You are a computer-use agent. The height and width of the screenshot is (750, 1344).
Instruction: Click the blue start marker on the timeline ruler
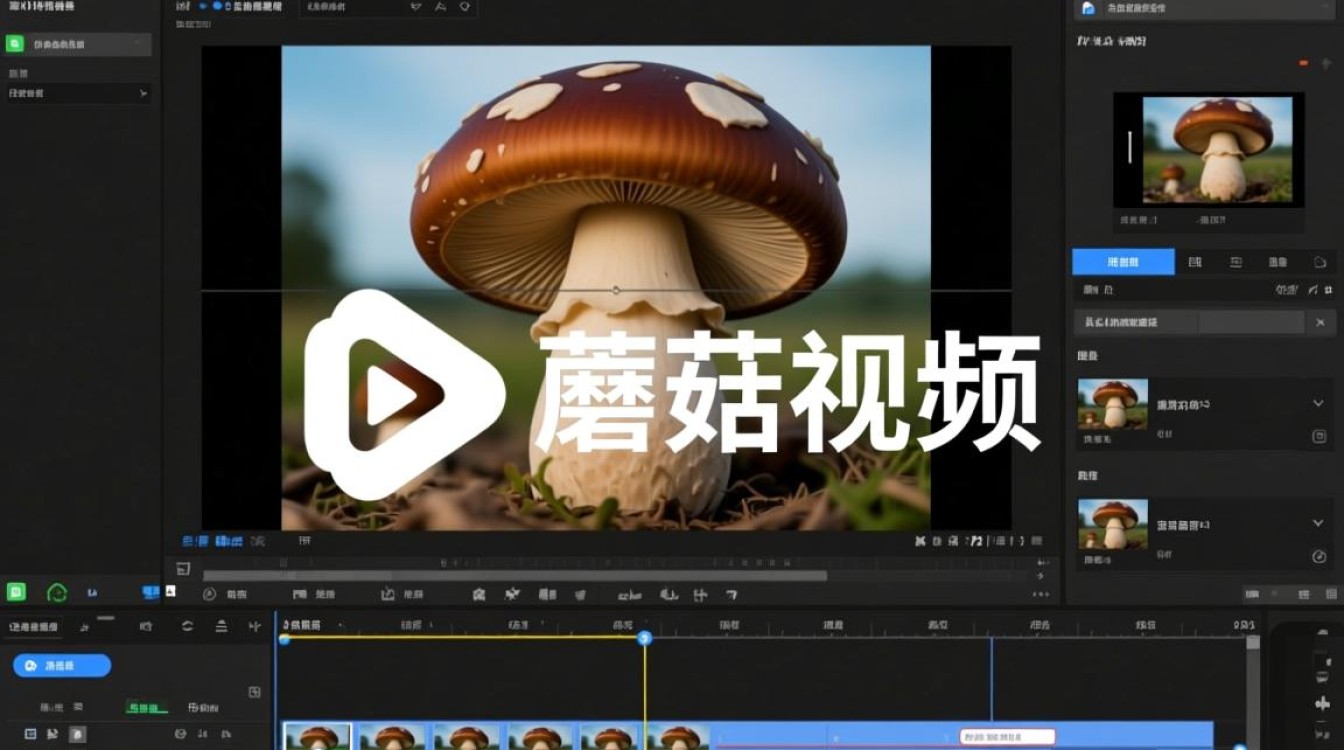click(284, 638)
